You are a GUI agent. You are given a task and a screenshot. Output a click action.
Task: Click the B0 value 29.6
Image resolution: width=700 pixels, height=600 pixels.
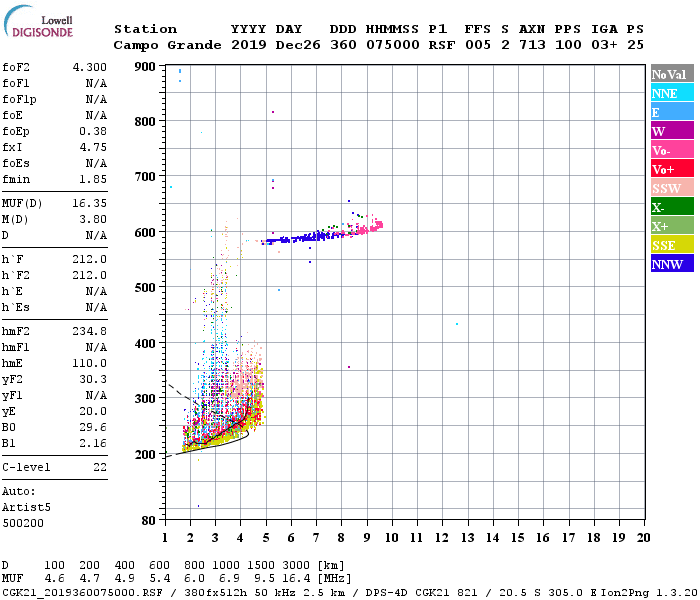pyautogui.click(x=93, y=427)
